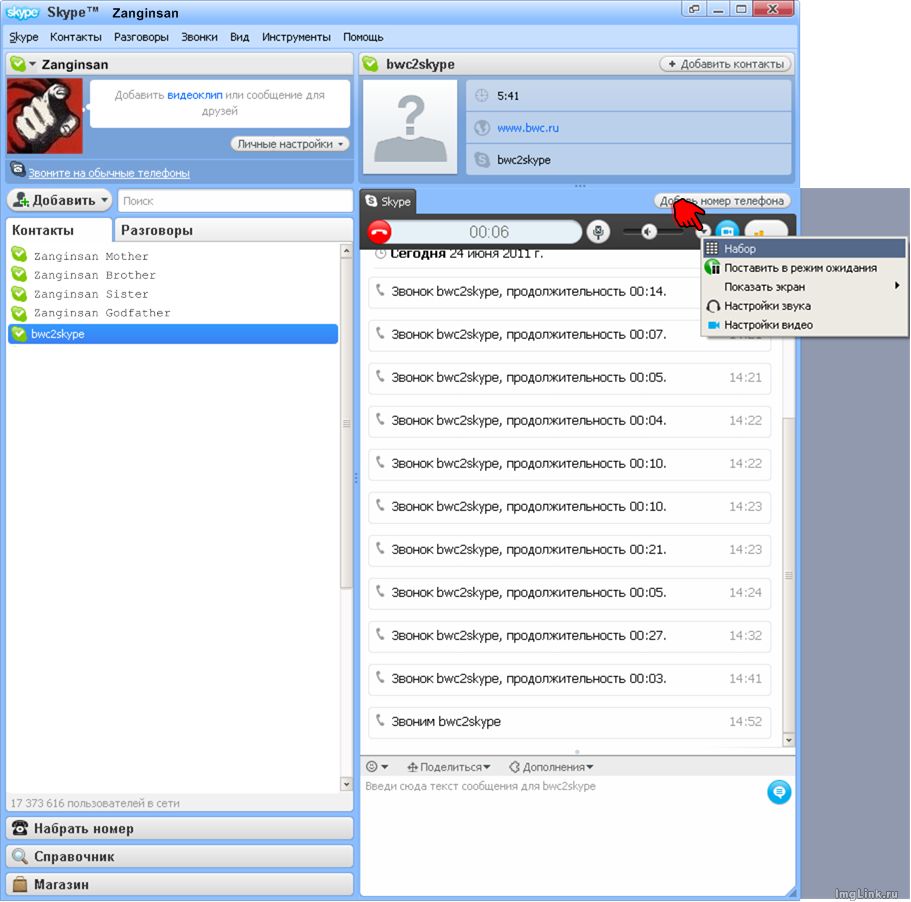Open Zanginsan status dropdown arrow
911x902 pixels.
(33, 64)
